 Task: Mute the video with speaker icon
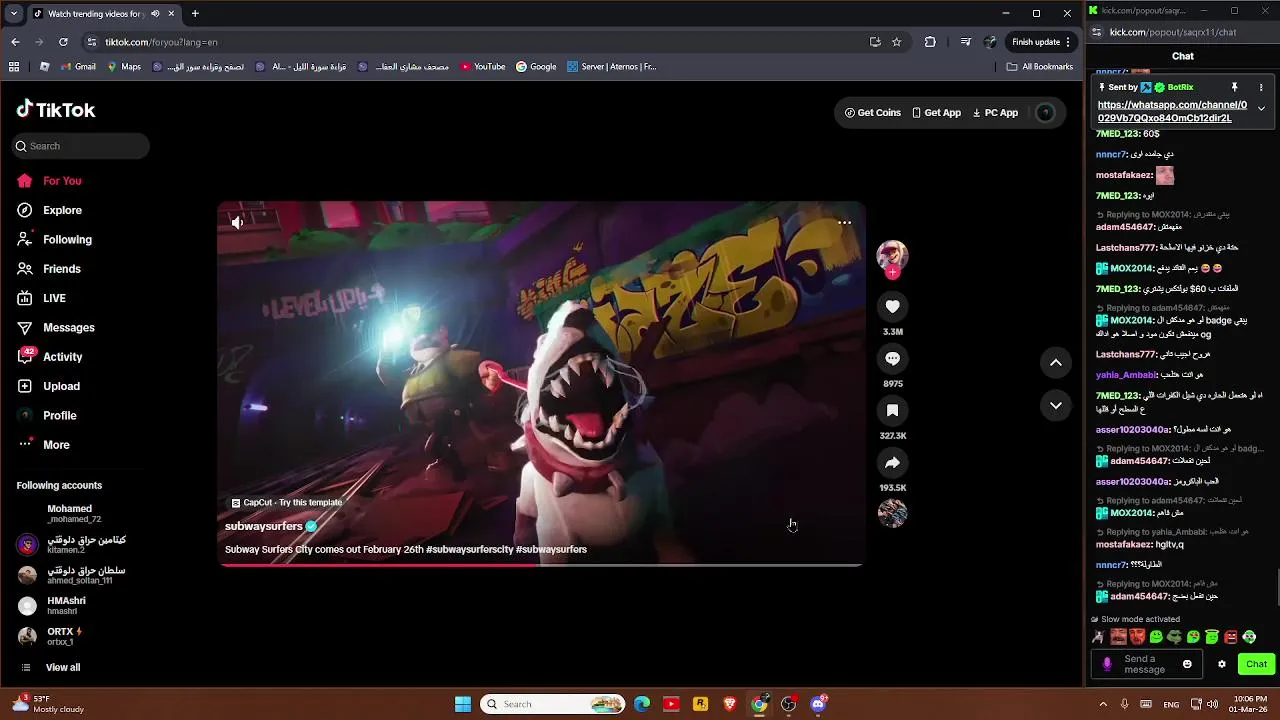click(237, 222)
